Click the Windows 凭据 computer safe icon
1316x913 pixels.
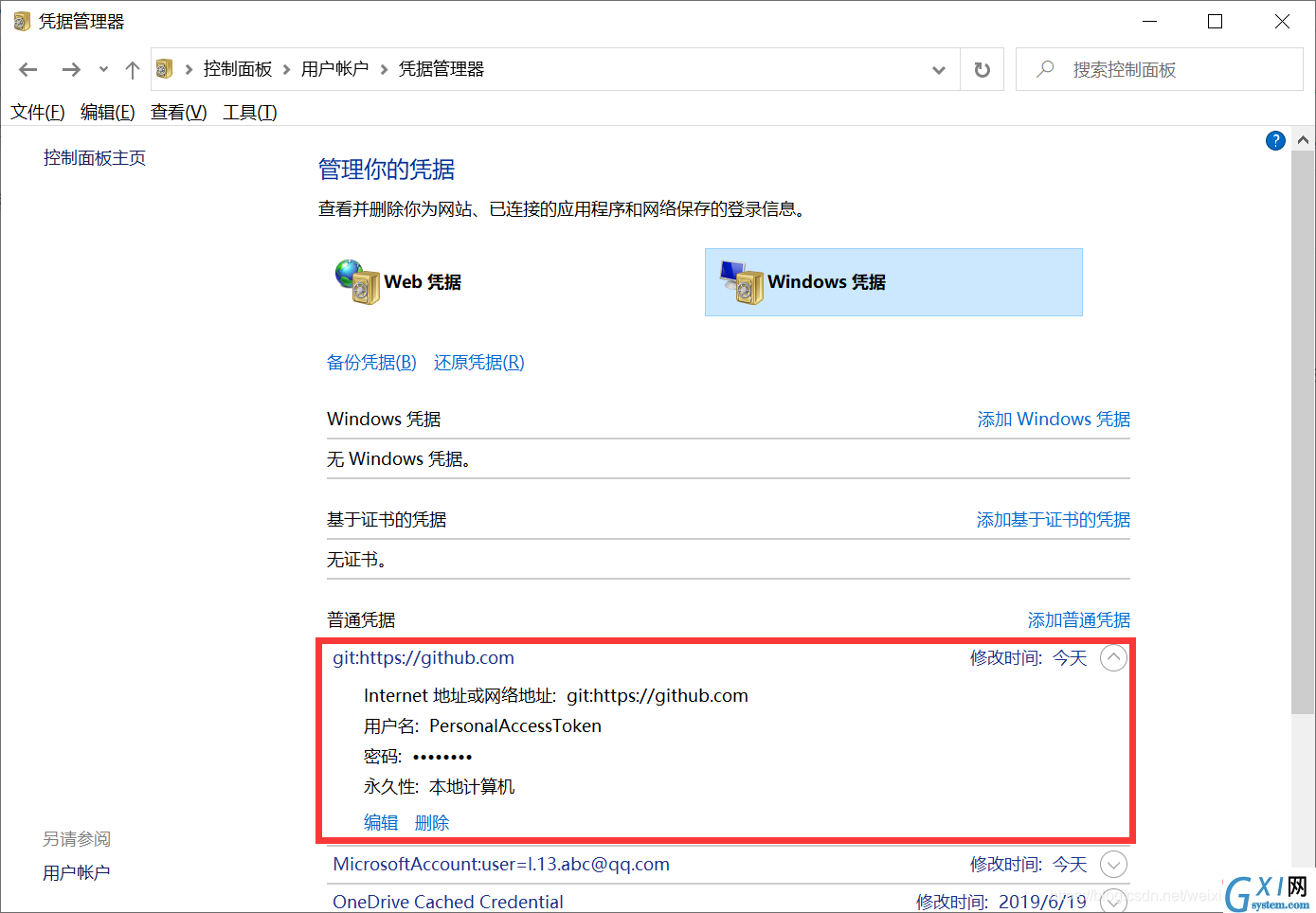(742, 282)
